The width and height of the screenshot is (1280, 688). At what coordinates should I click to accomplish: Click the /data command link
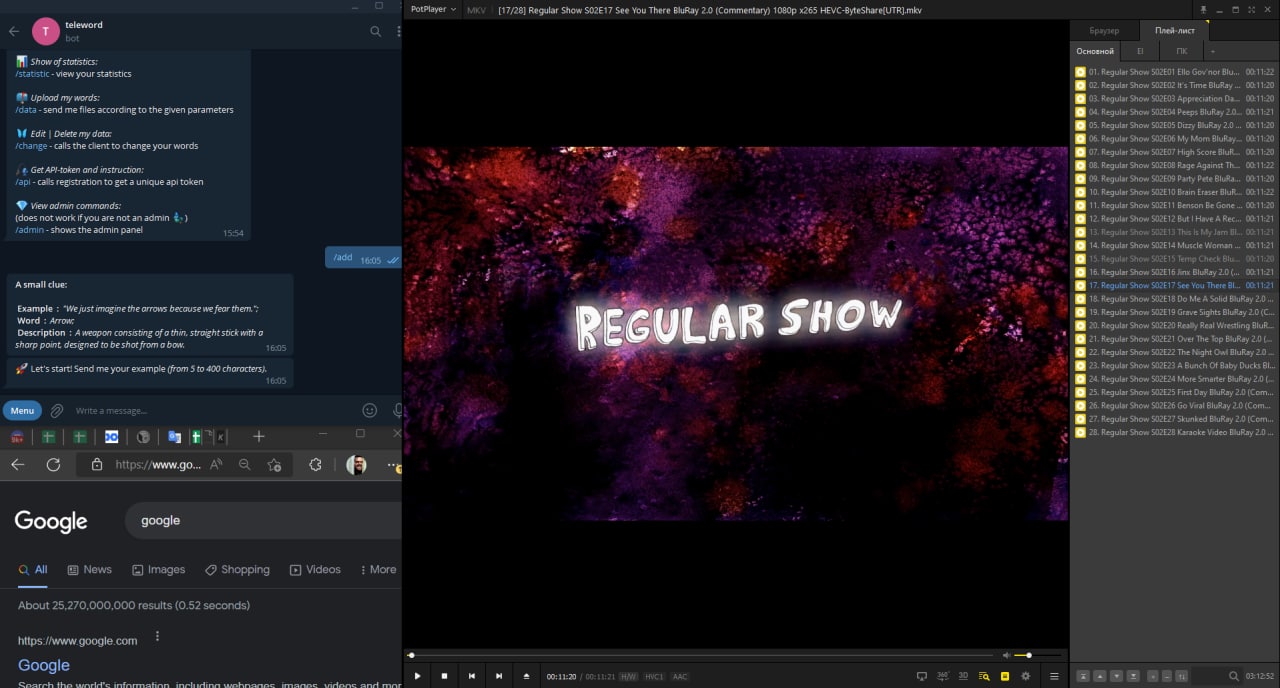pos(26,110)
